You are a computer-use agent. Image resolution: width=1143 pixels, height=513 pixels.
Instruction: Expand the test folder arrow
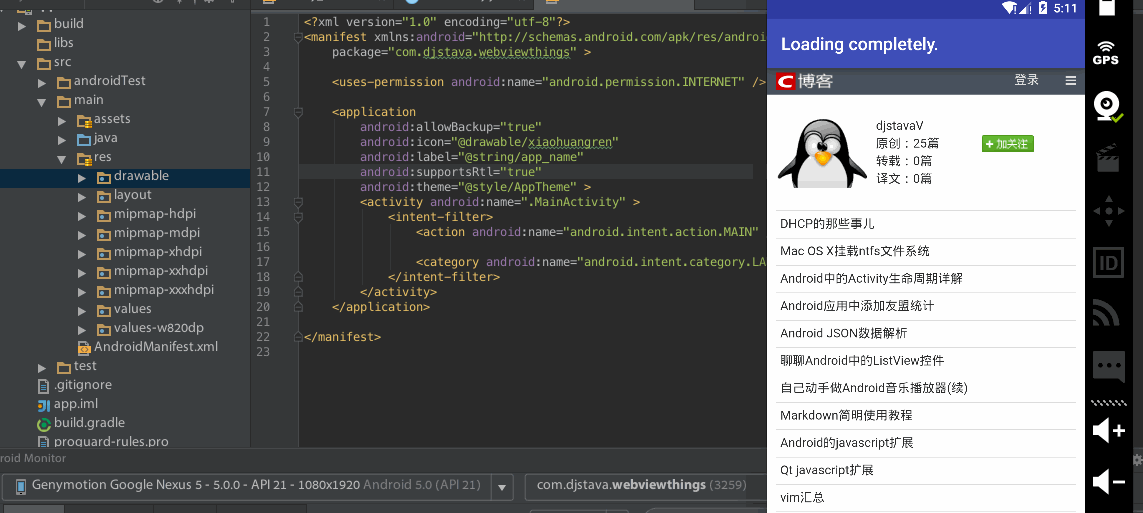click(42, 367)
